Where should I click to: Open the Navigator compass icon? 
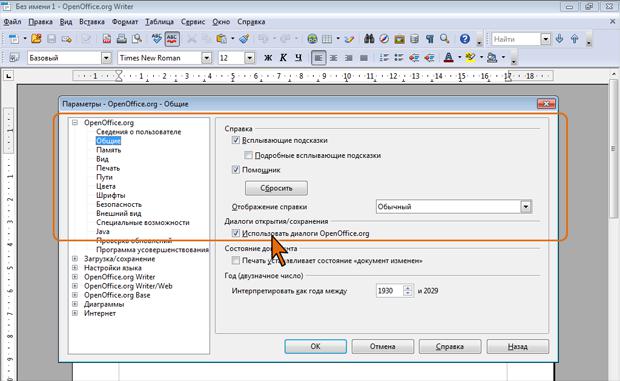coord(384,39)
